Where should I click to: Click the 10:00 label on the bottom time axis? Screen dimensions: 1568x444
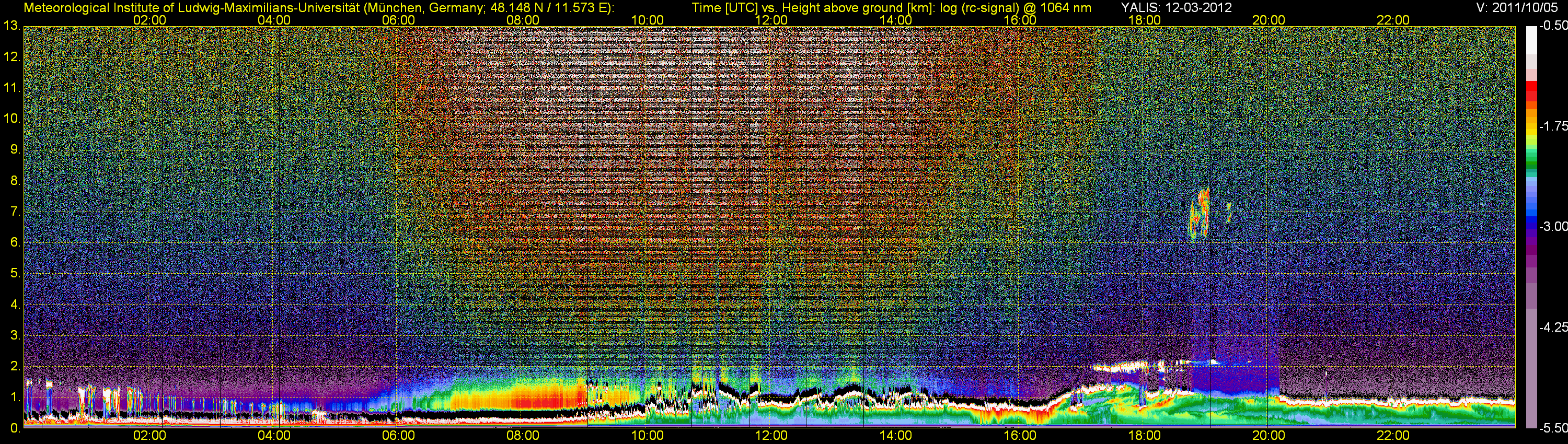click(x=647, y=436)
